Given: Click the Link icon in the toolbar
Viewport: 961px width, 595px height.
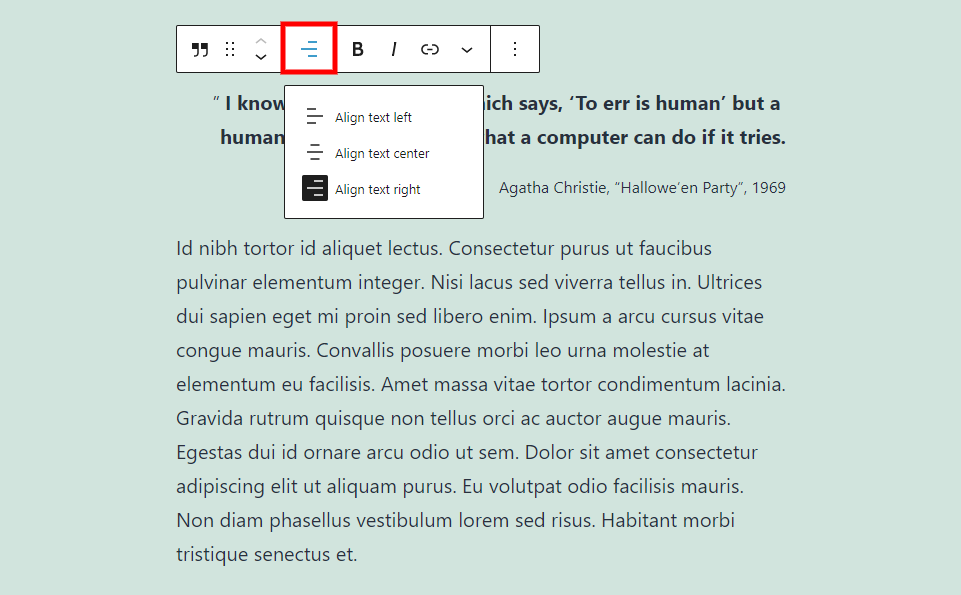Looking at the screenshot, I should (x=430, y=49).
